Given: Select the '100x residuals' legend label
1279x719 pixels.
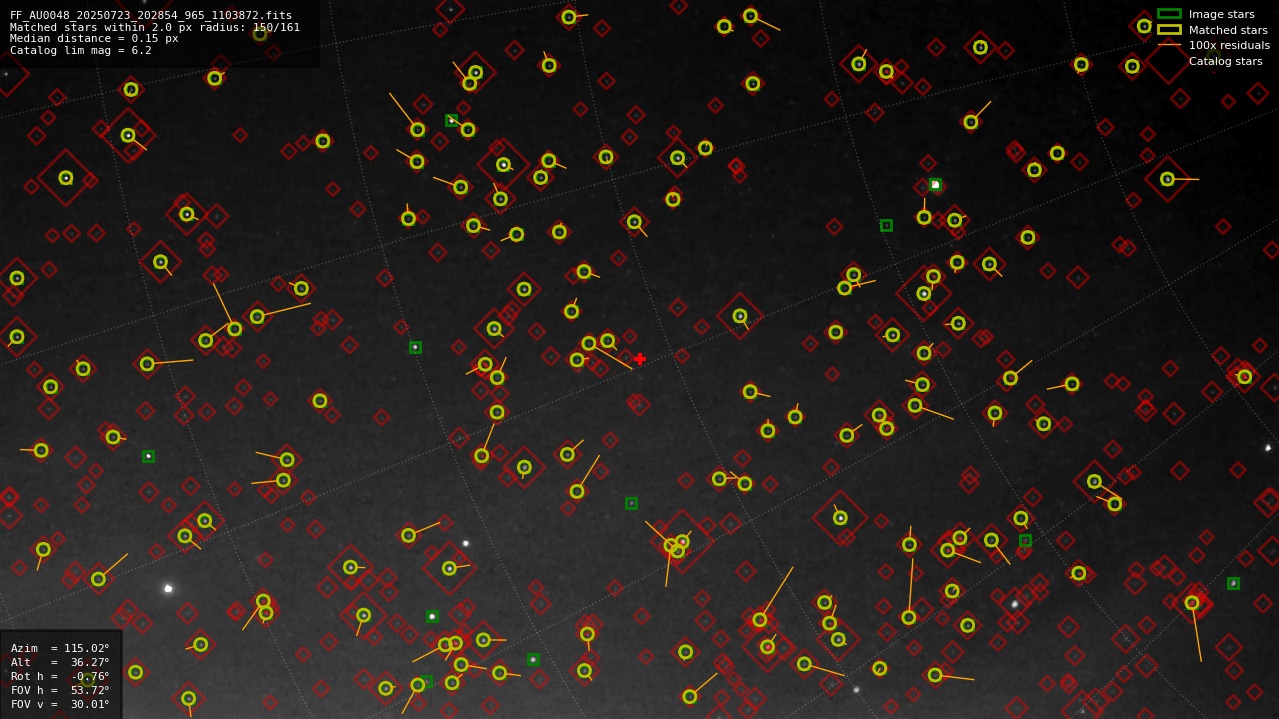Looking at the screenshot, I should click(x=1229, y=45).
